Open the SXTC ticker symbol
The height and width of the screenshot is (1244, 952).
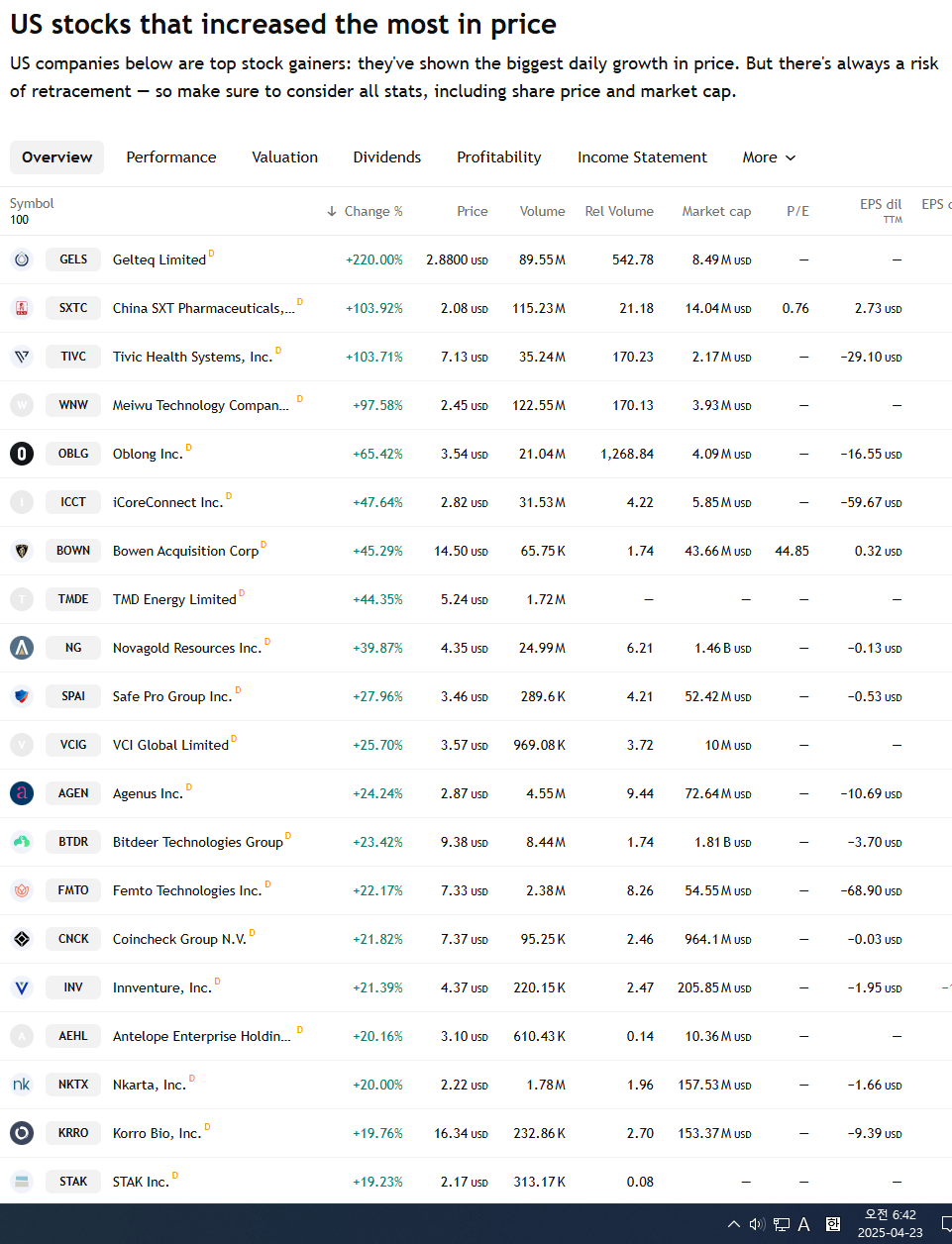pyautogui.click(x=73, y=308)
